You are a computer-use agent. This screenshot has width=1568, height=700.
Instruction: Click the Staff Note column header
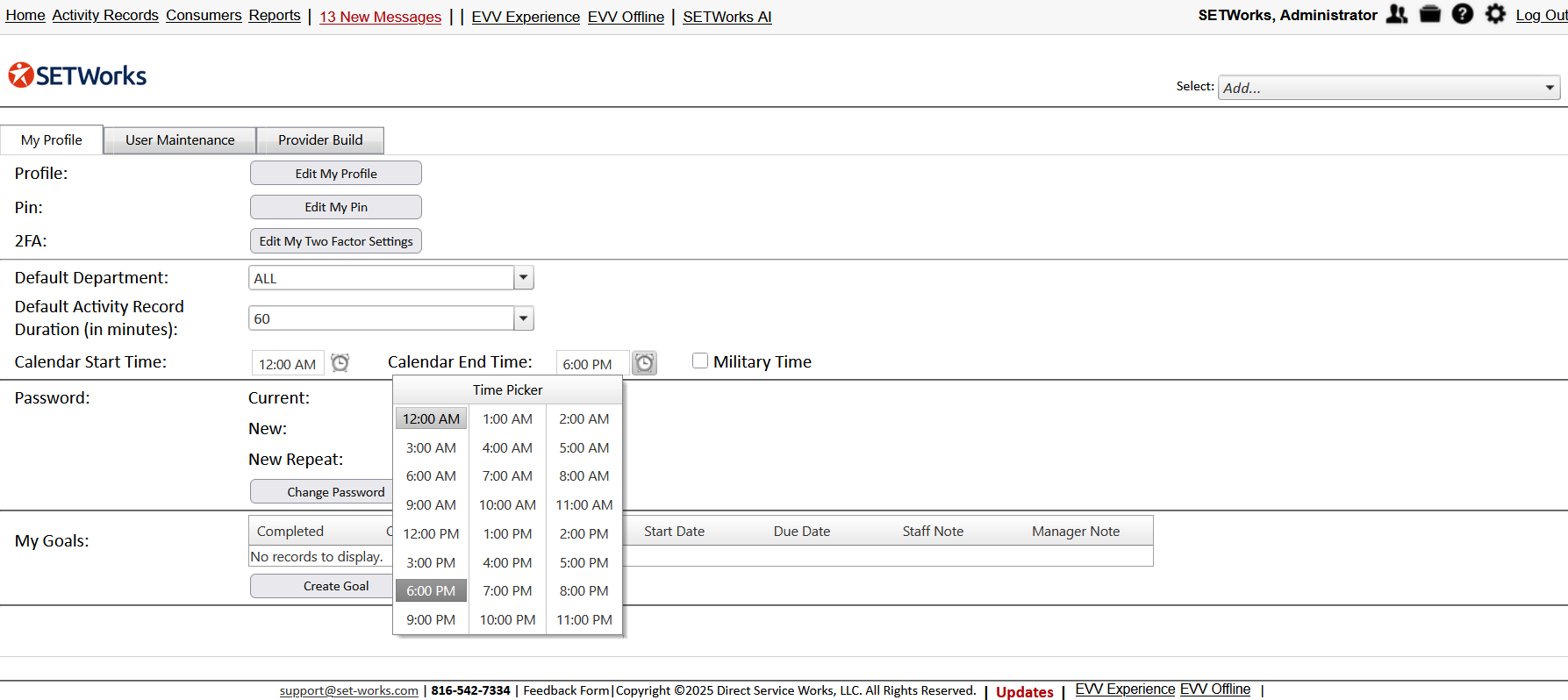933,531
